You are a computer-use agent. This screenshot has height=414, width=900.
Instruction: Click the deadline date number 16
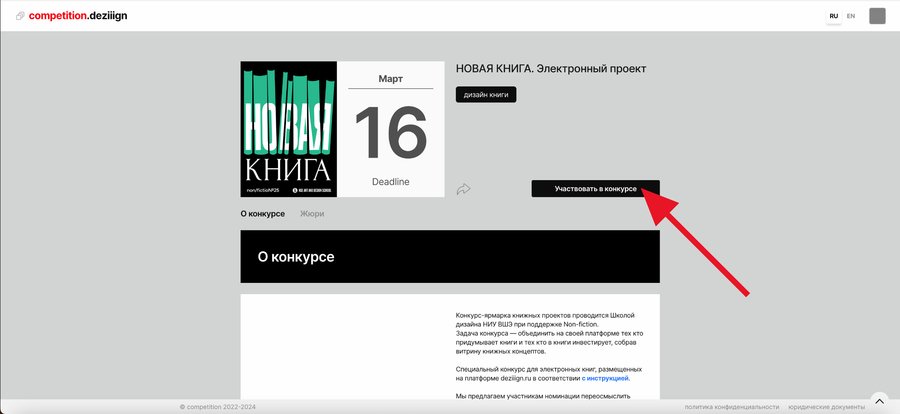[390, 133]
